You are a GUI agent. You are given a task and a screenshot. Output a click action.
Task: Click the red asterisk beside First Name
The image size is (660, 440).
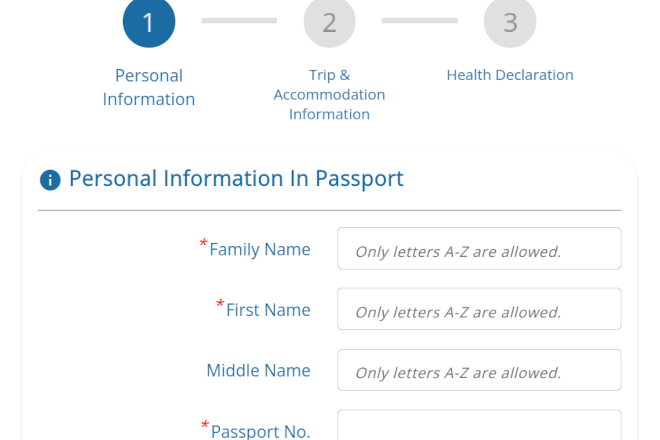pos(221,304)
